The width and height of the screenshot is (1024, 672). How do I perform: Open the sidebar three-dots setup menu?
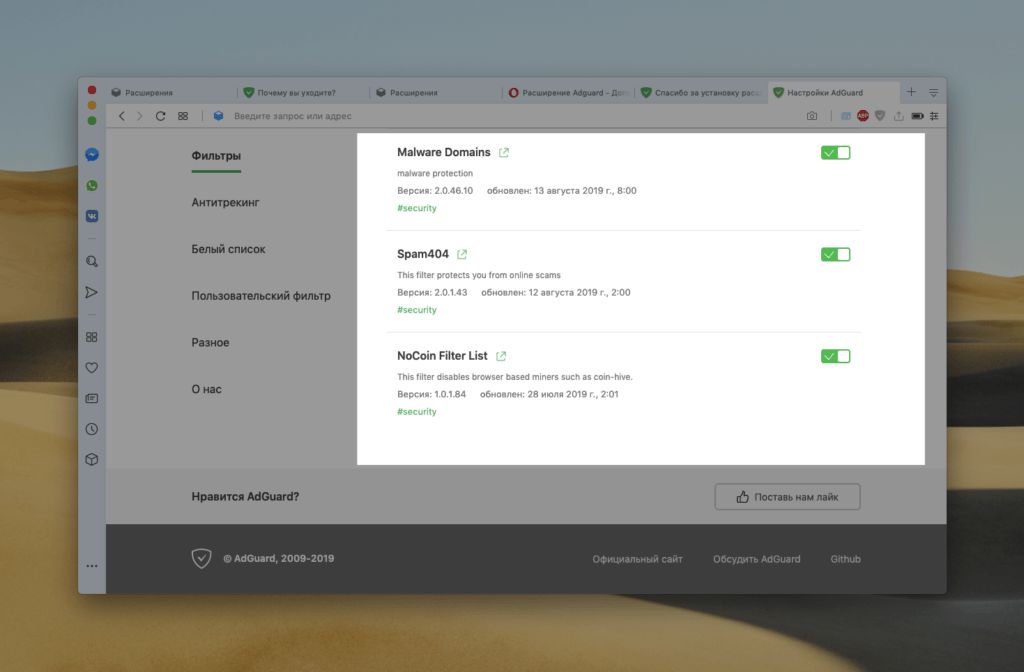click(92, 566)
